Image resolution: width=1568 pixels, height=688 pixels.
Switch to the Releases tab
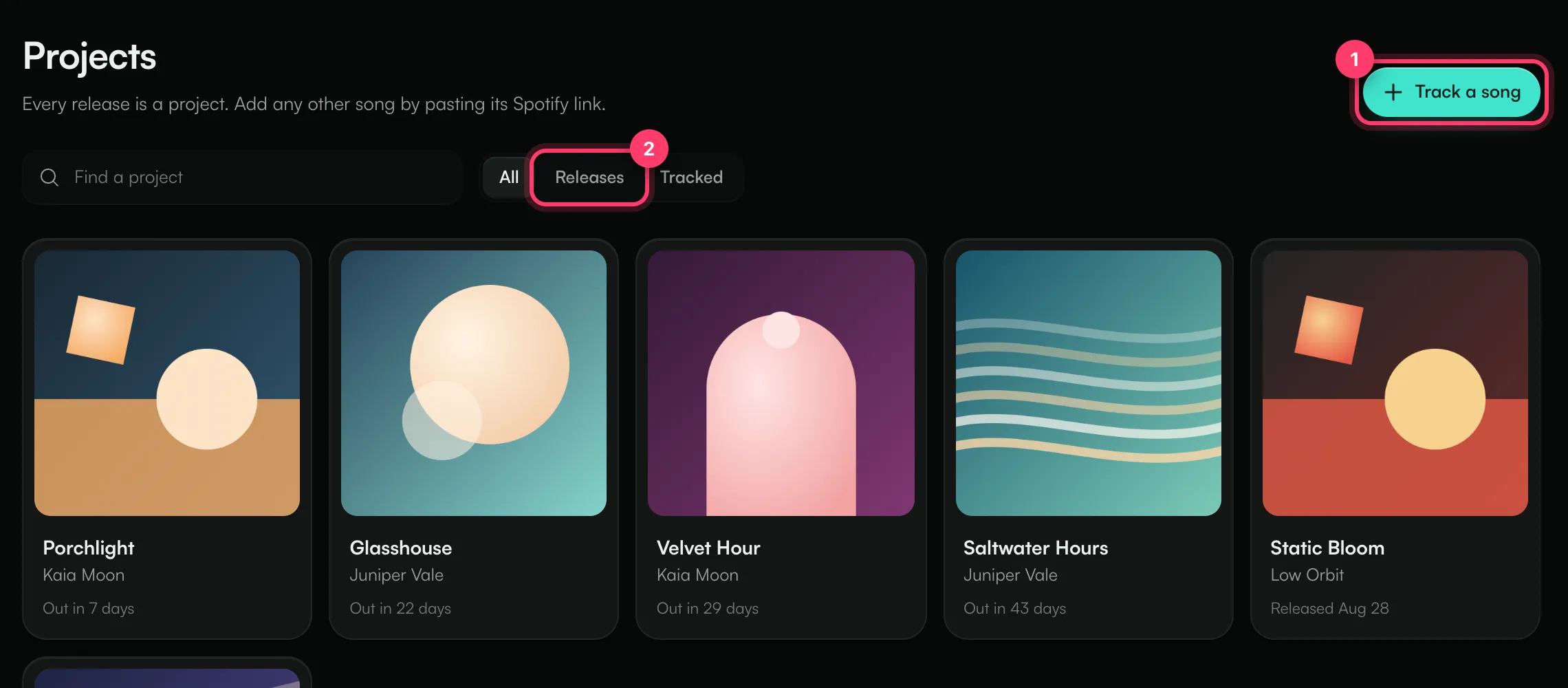click(x=589, y=178)
